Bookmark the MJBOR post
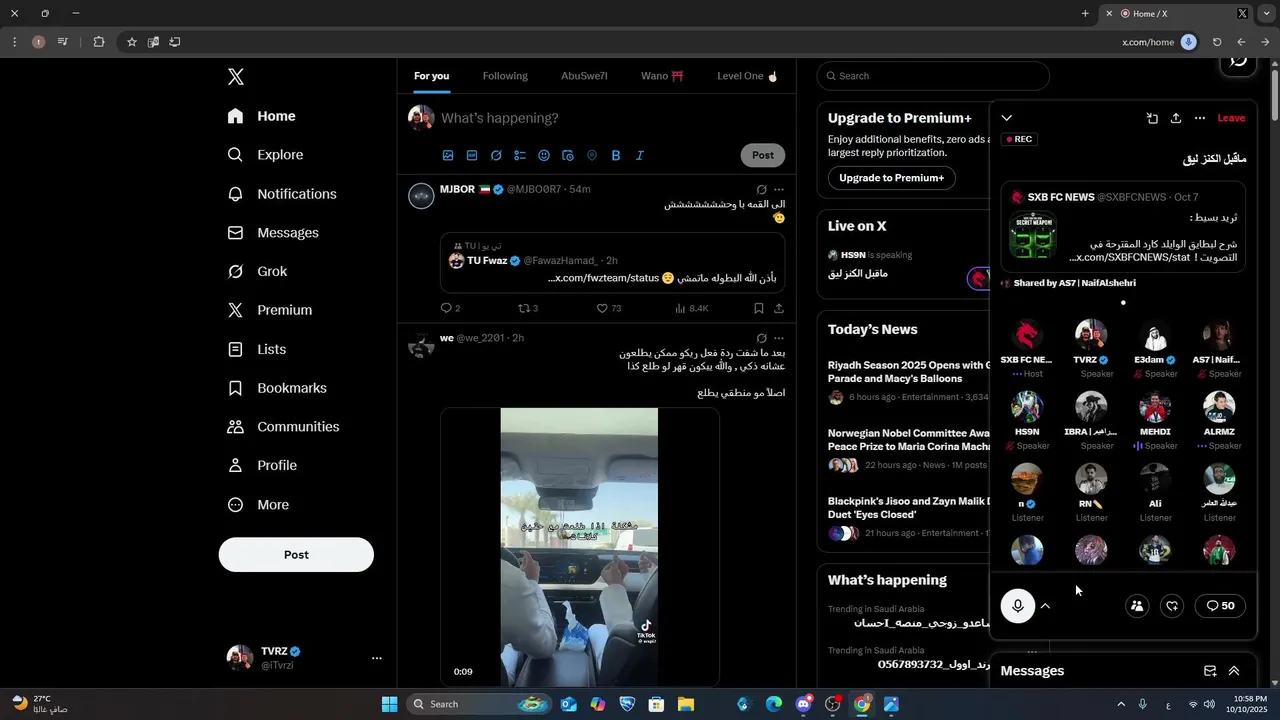The width and height of the screenshot is (1280, 720). pos(759,308)
